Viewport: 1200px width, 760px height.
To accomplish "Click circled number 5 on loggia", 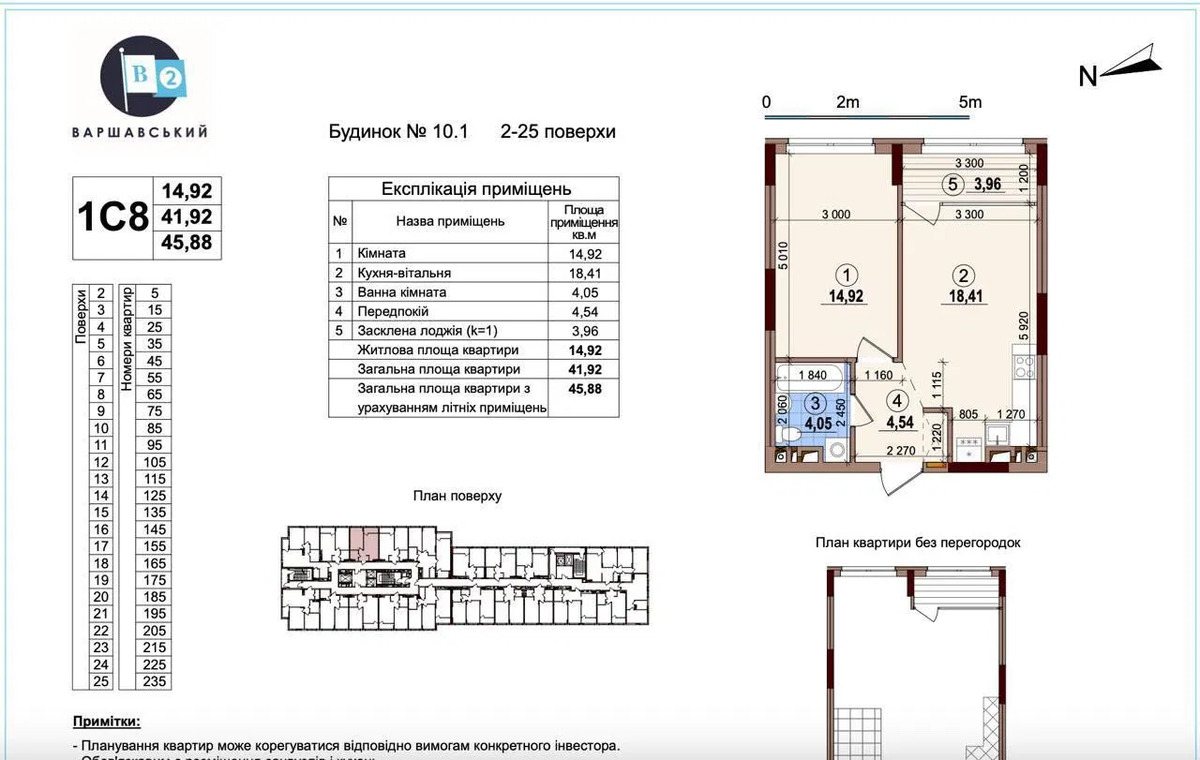I will click(953, 184).
